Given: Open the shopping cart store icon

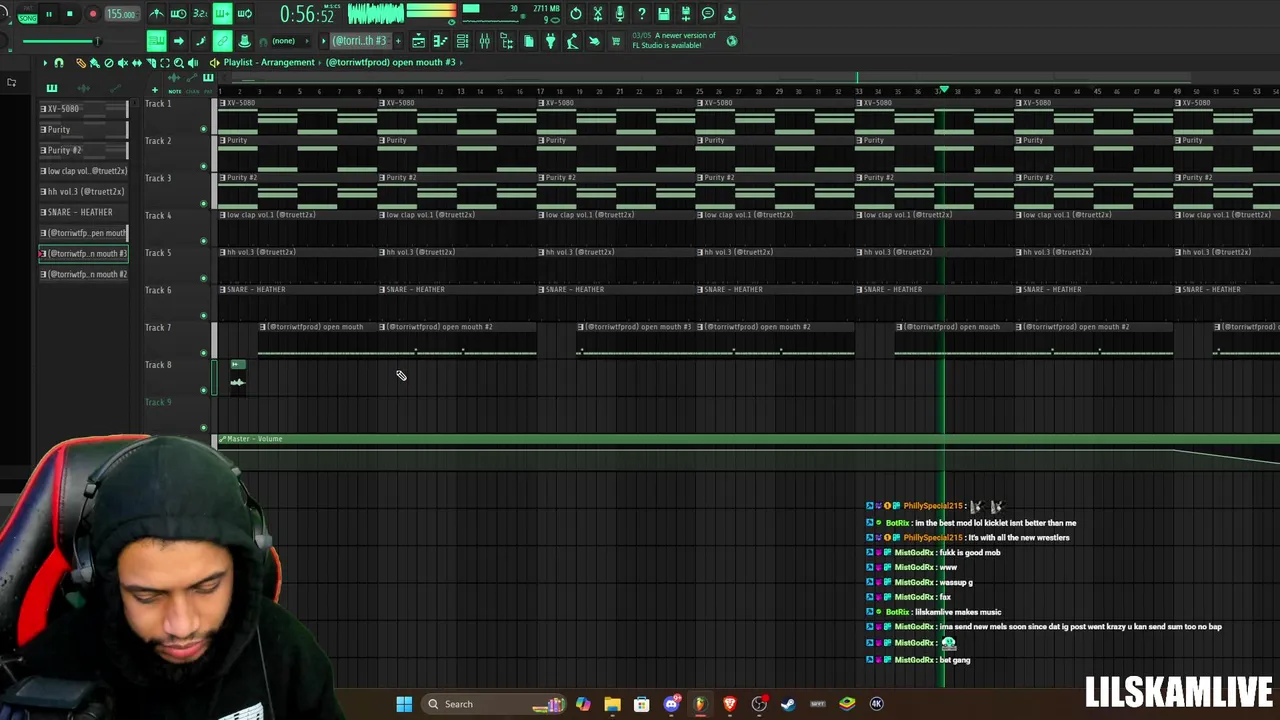Looking at the screenshot, I should click(x=616, y=41).
